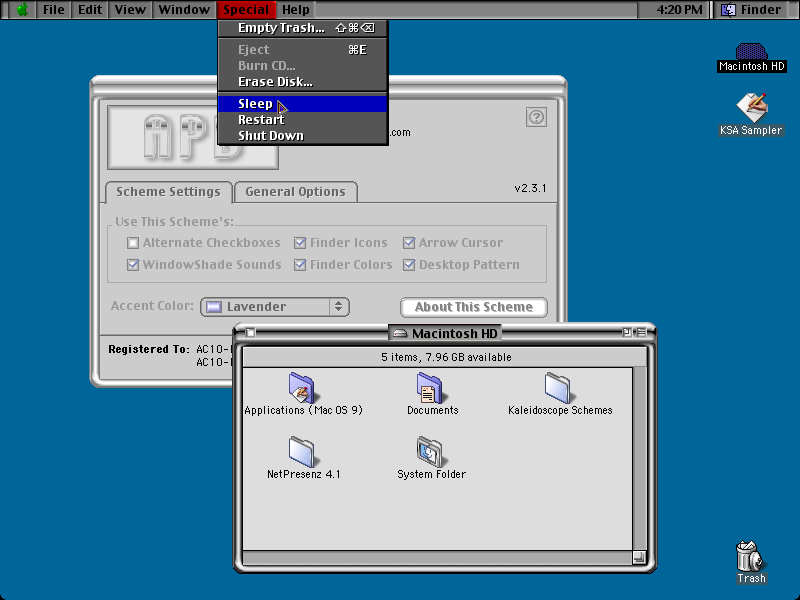
Task: Open the Macintosh HD desktop drive icon
Action: pos(751,51)
